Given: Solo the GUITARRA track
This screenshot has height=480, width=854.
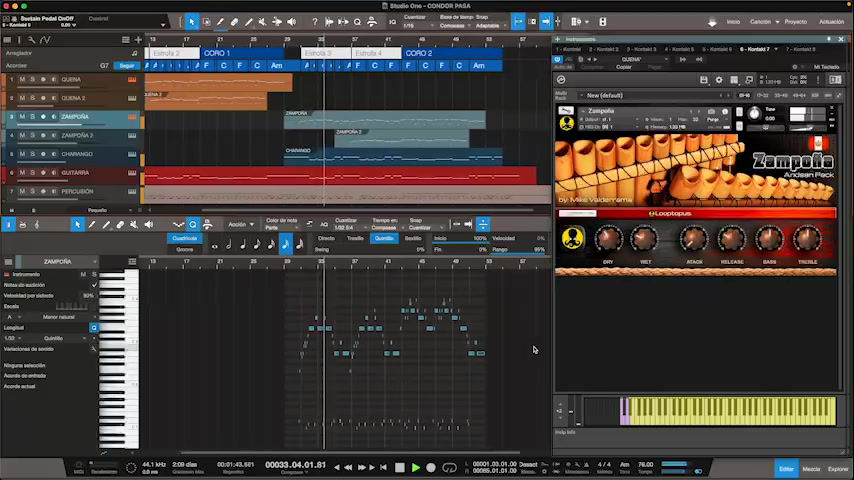Looking at the screenshot, I should 33,173.
